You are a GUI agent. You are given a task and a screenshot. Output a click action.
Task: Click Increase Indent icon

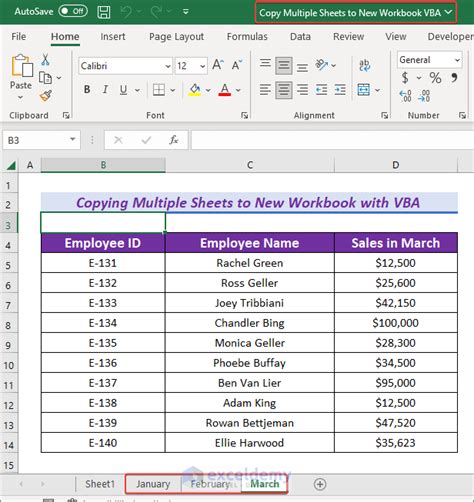[340, 90]
